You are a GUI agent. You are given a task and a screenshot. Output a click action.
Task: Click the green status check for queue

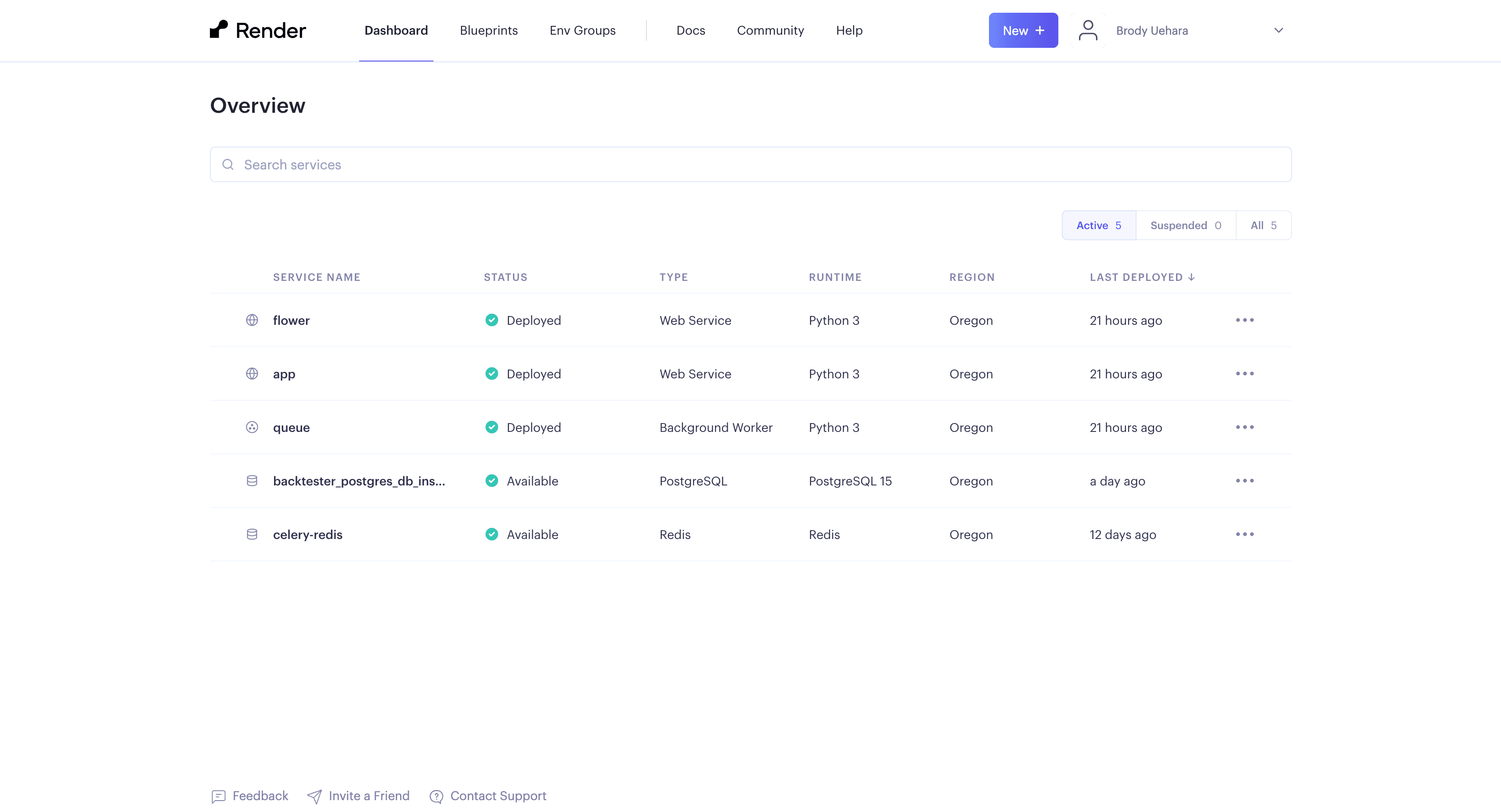[x=492, y=428]
